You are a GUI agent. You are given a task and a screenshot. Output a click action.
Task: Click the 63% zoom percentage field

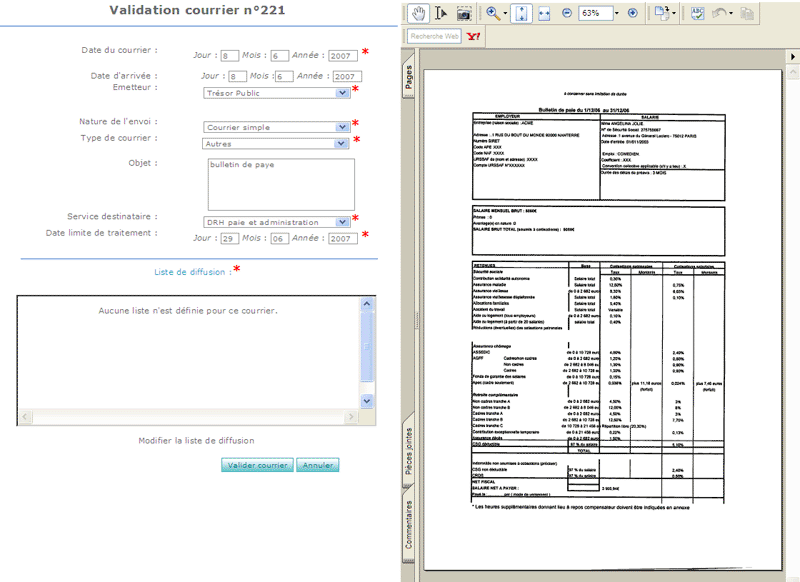[595, 13]
